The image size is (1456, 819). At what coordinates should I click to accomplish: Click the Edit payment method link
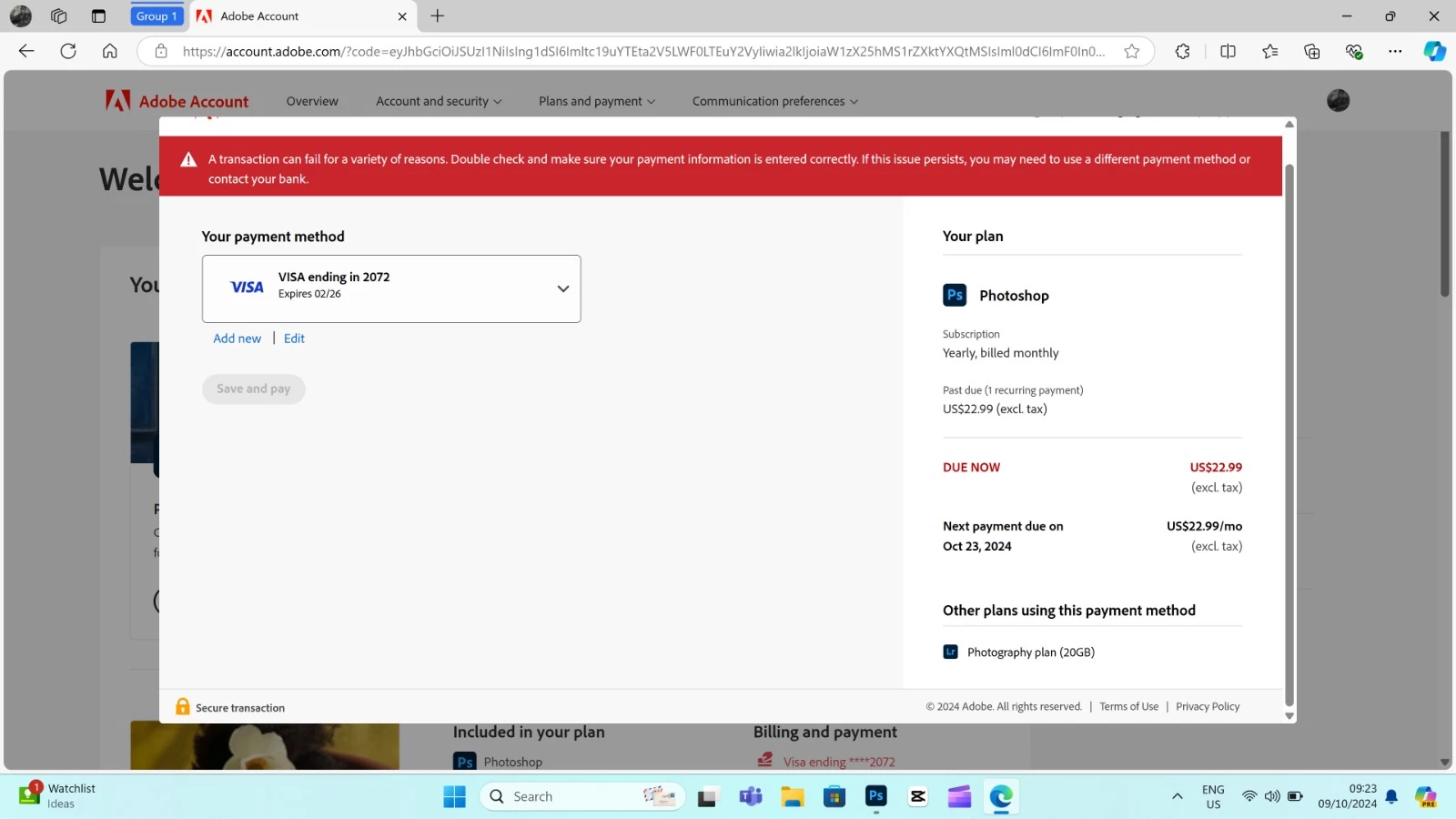tap(294, 338)
